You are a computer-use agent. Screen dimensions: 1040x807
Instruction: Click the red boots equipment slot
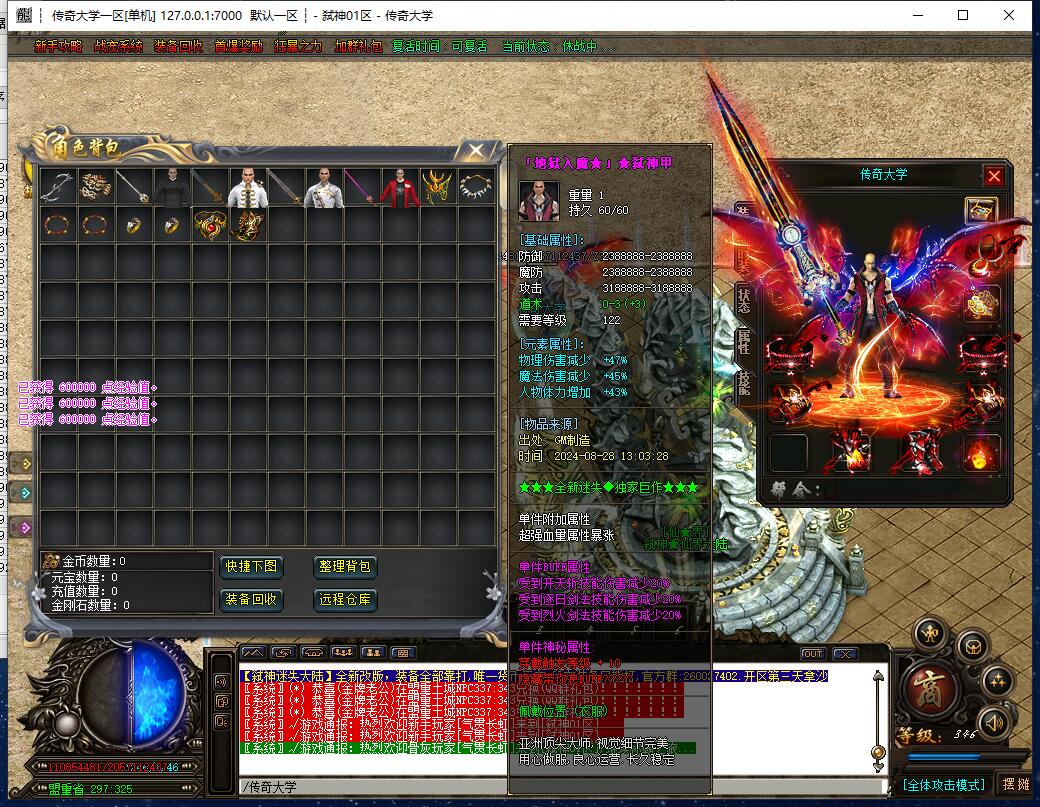pyautogui.click(x=920, y=452)
